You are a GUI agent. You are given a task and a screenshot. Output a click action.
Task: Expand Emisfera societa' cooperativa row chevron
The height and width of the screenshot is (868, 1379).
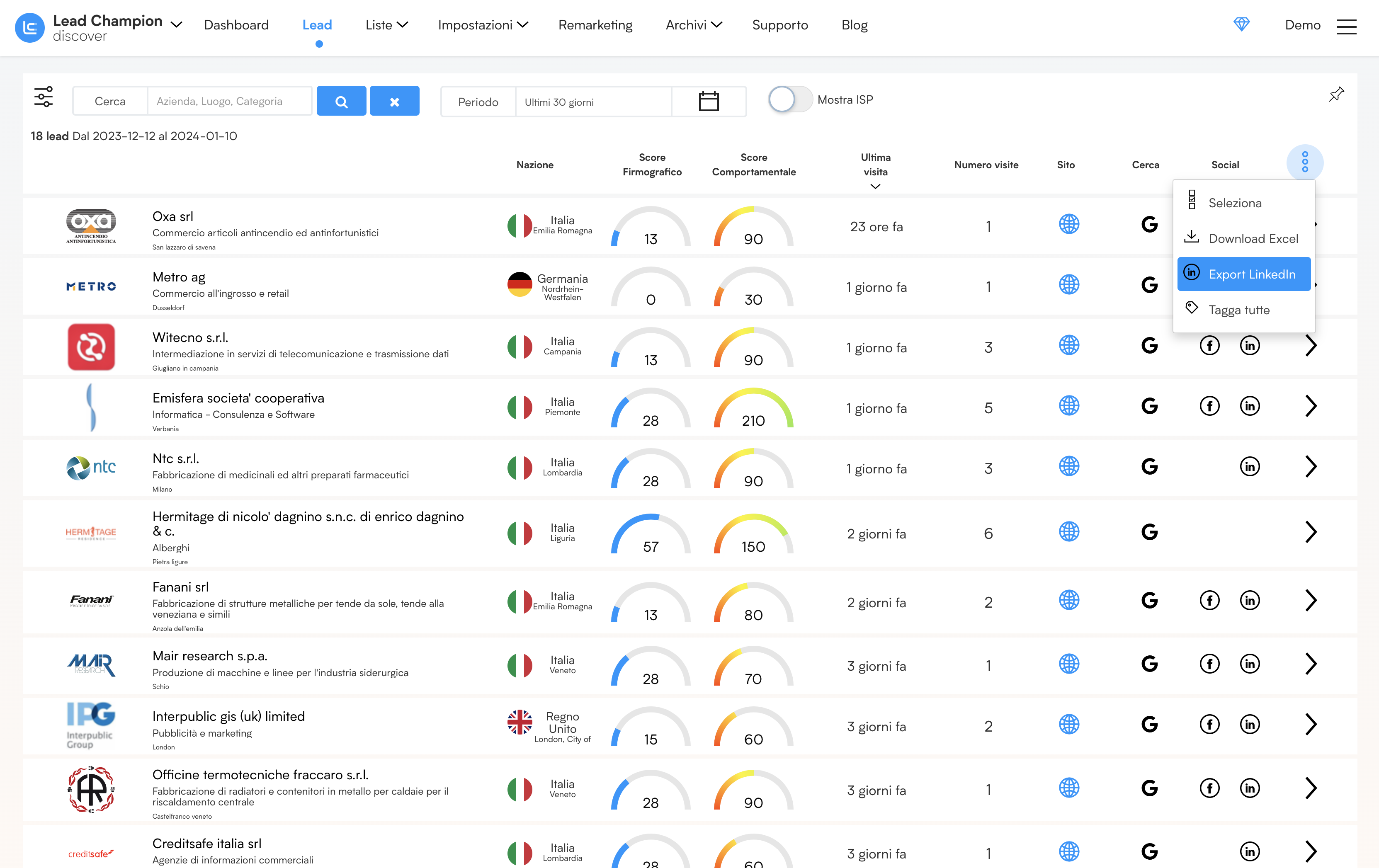(x=1311, y=406)
